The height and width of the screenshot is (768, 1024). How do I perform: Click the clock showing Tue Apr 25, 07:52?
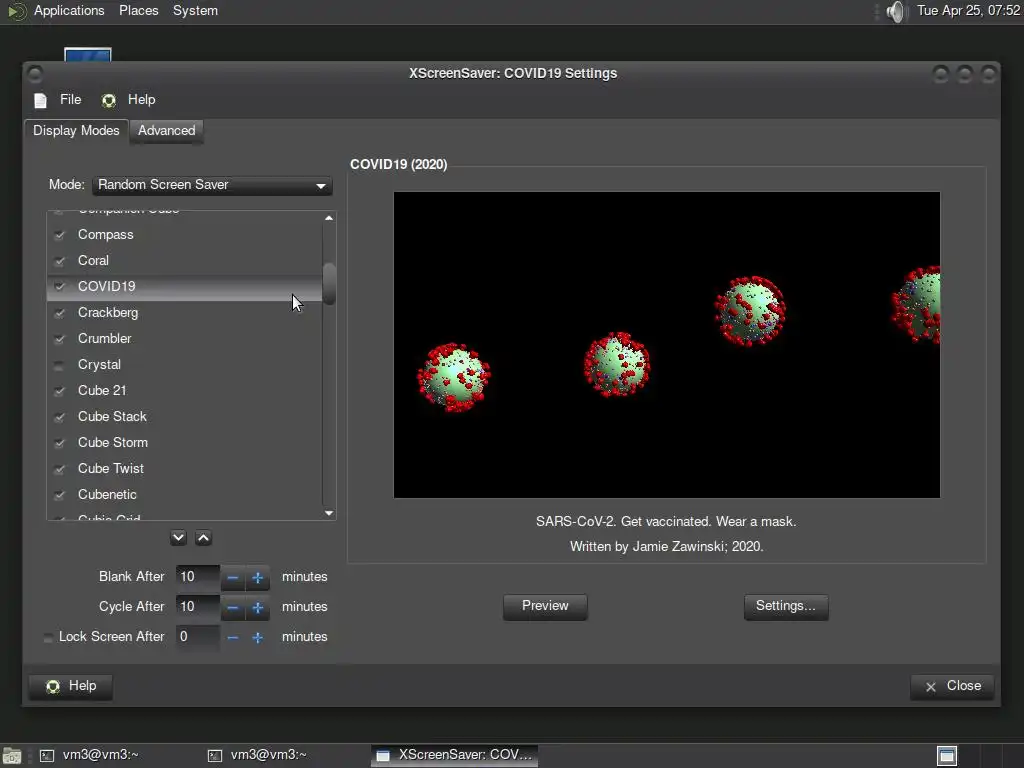click(968, 10)
